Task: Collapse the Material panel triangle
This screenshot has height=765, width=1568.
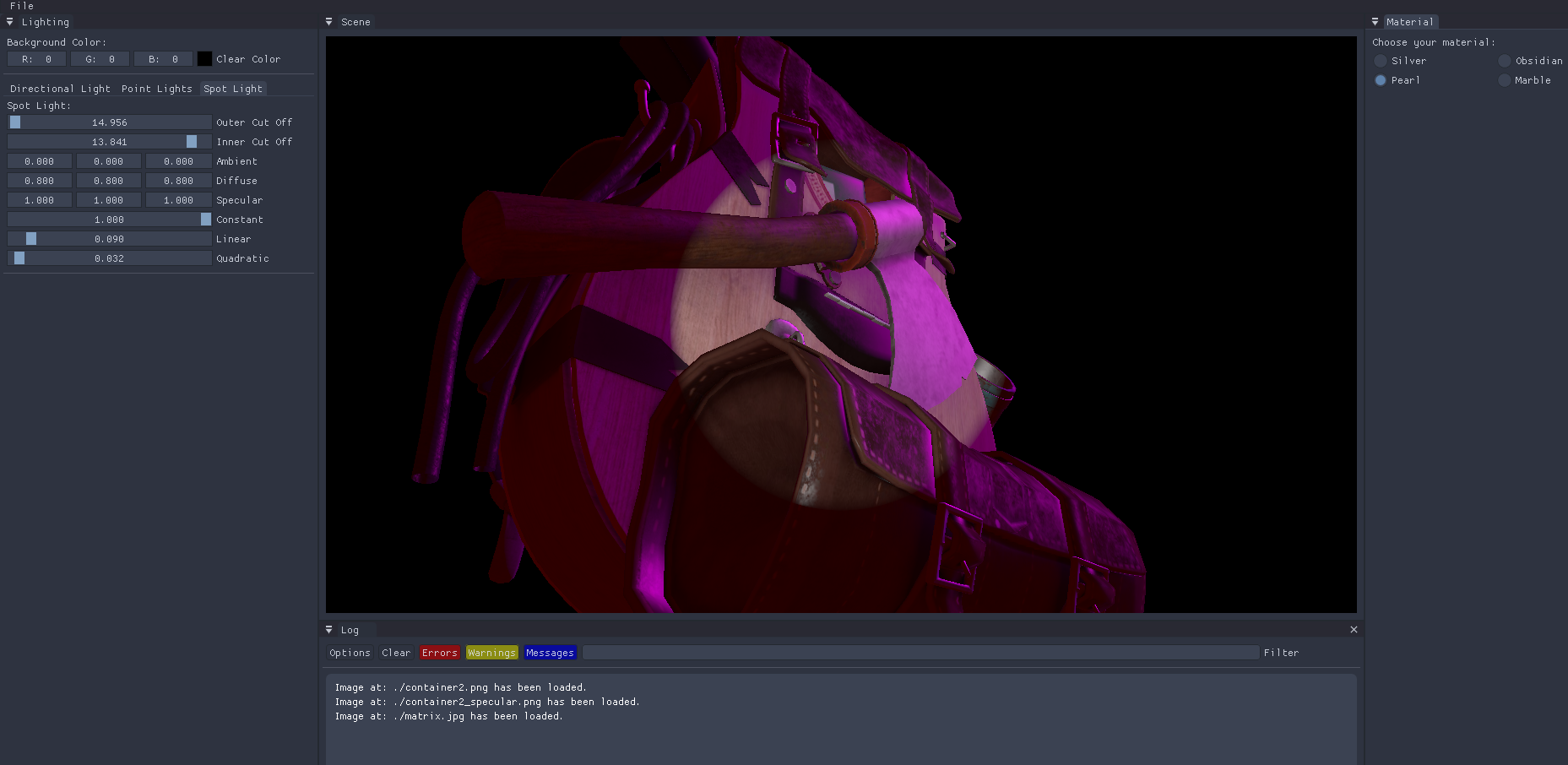Action: [1375, 22]
